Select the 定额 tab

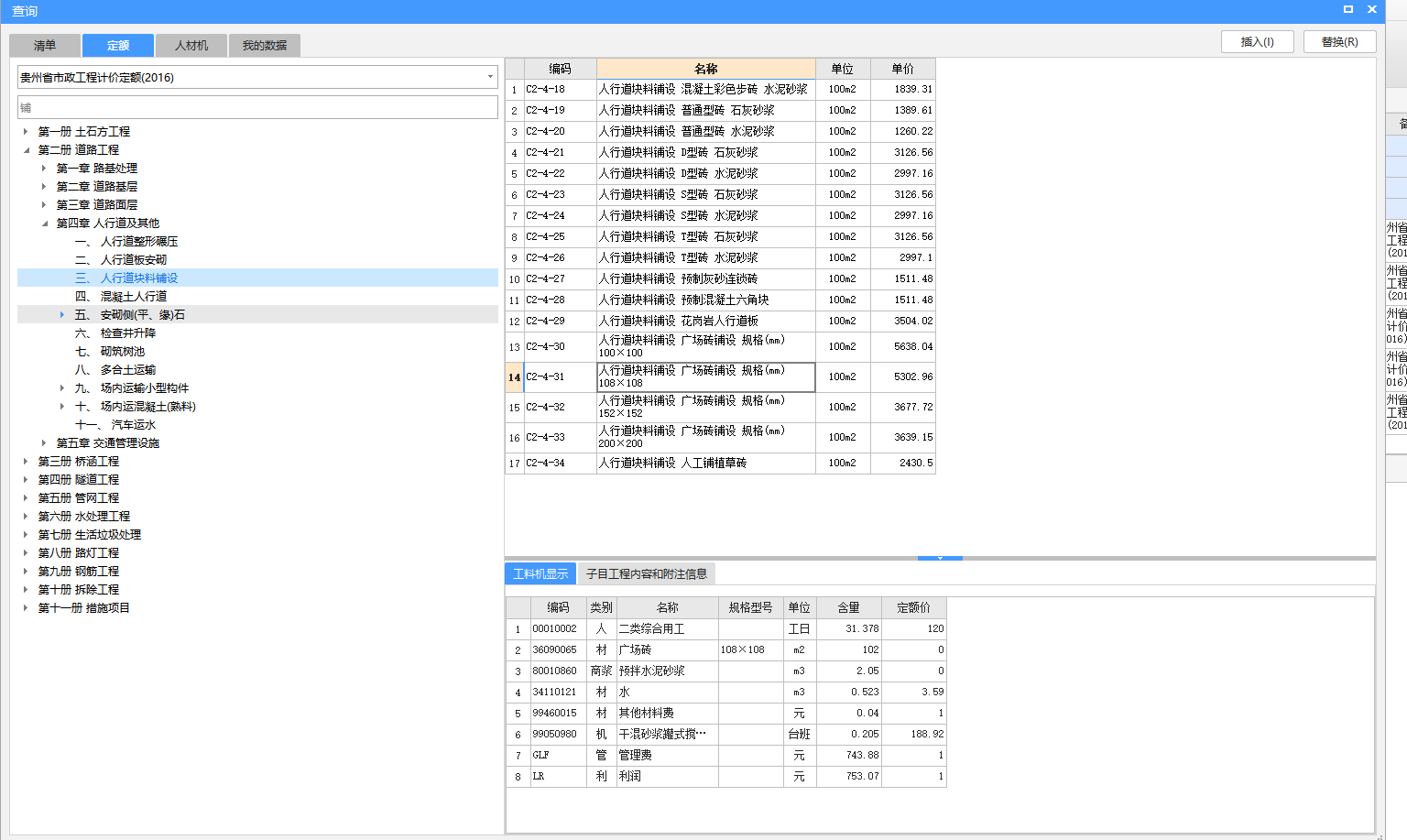[118, 45]
